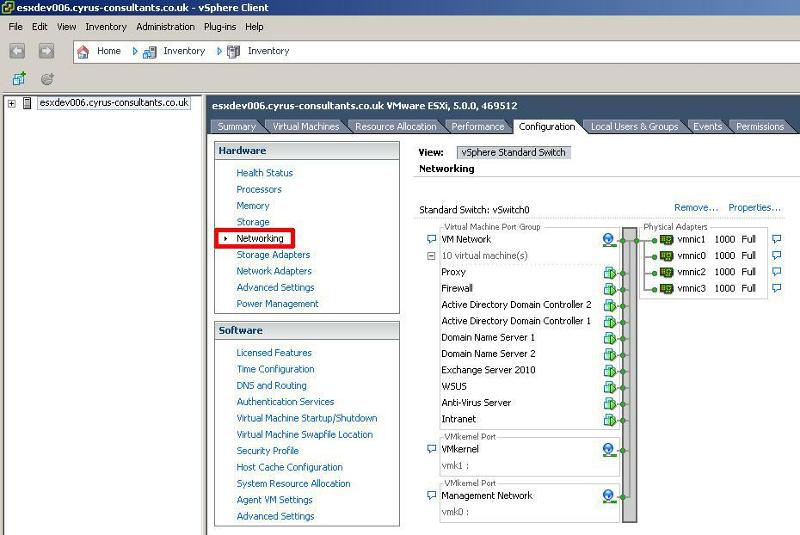This screenshot has width=800, height=535.
Task: Switch to the Events tab
Action: coord(707,126)
